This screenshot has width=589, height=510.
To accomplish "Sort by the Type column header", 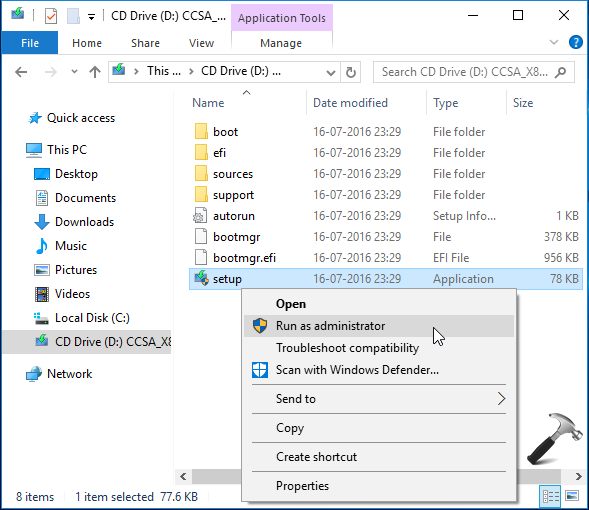I will pyautogui.click(x=446, y=103).
